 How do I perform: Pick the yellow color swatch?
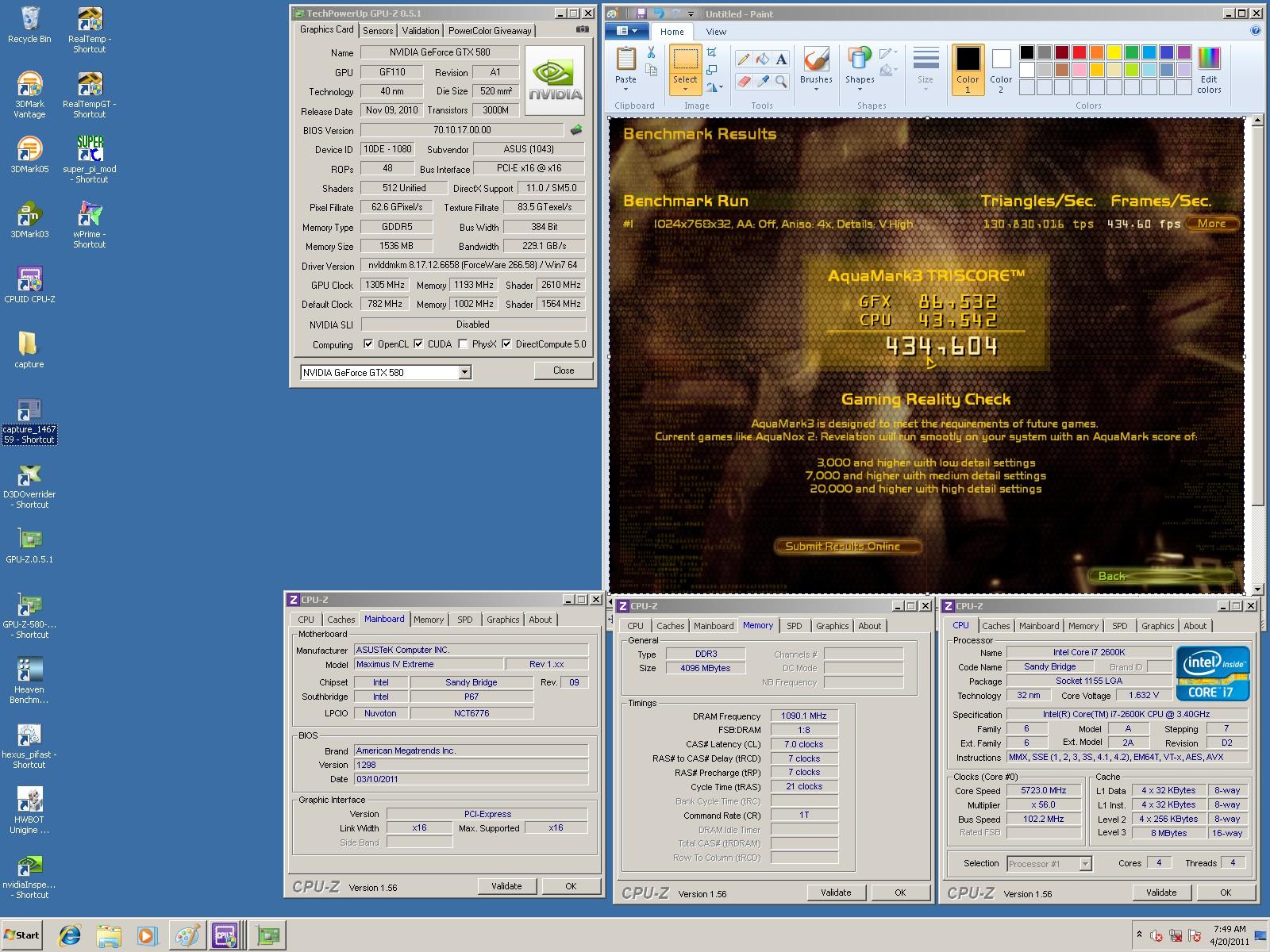[1114, 52]
